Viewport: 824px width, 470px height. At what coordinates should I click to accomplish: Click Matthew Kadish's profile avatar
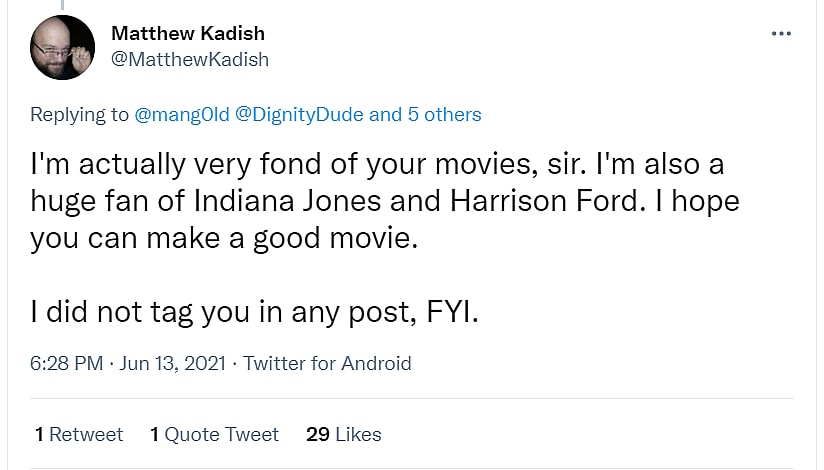coord(63,48)
